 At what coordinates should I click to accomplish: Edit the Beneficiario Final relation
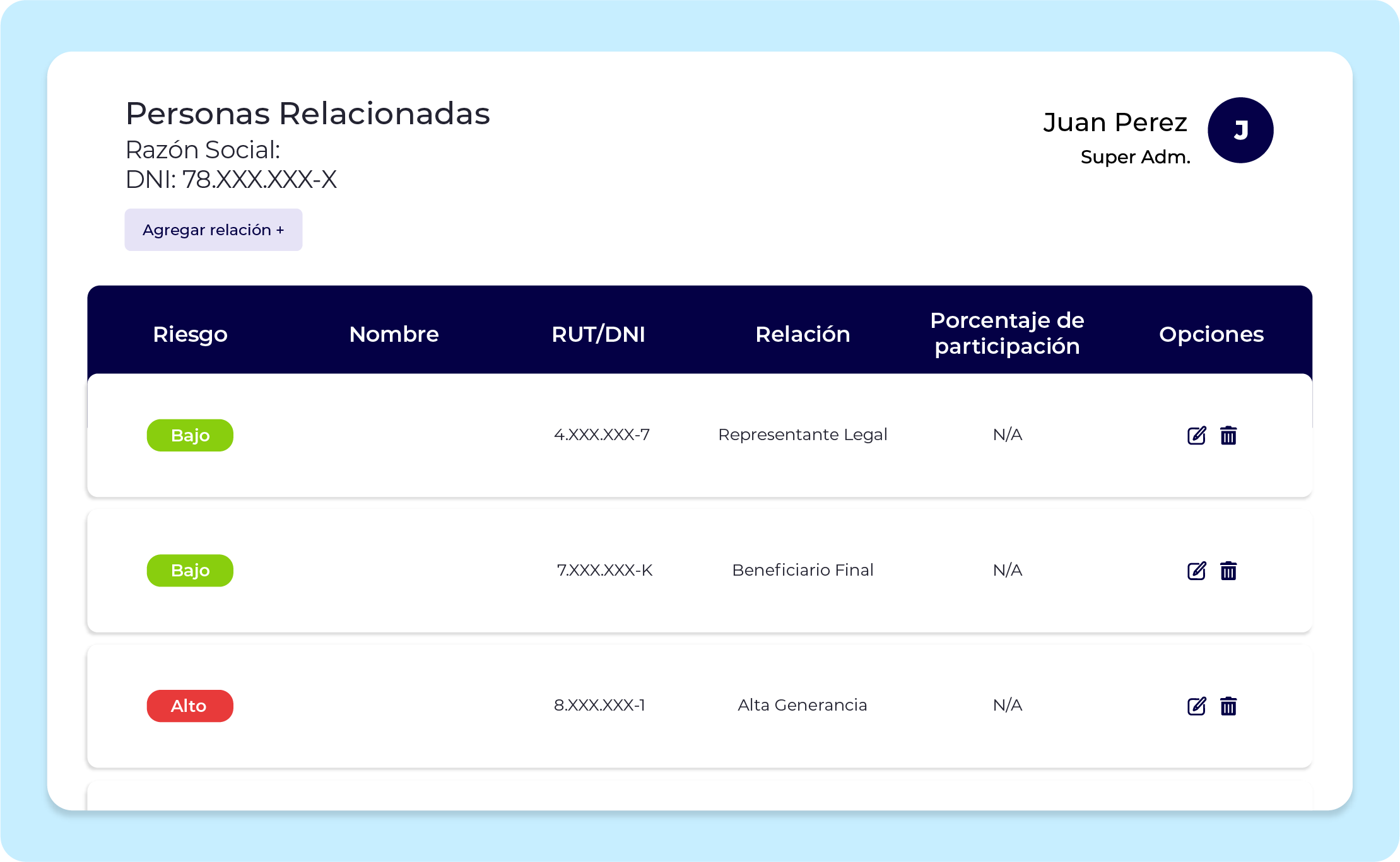click(1196, 571)
